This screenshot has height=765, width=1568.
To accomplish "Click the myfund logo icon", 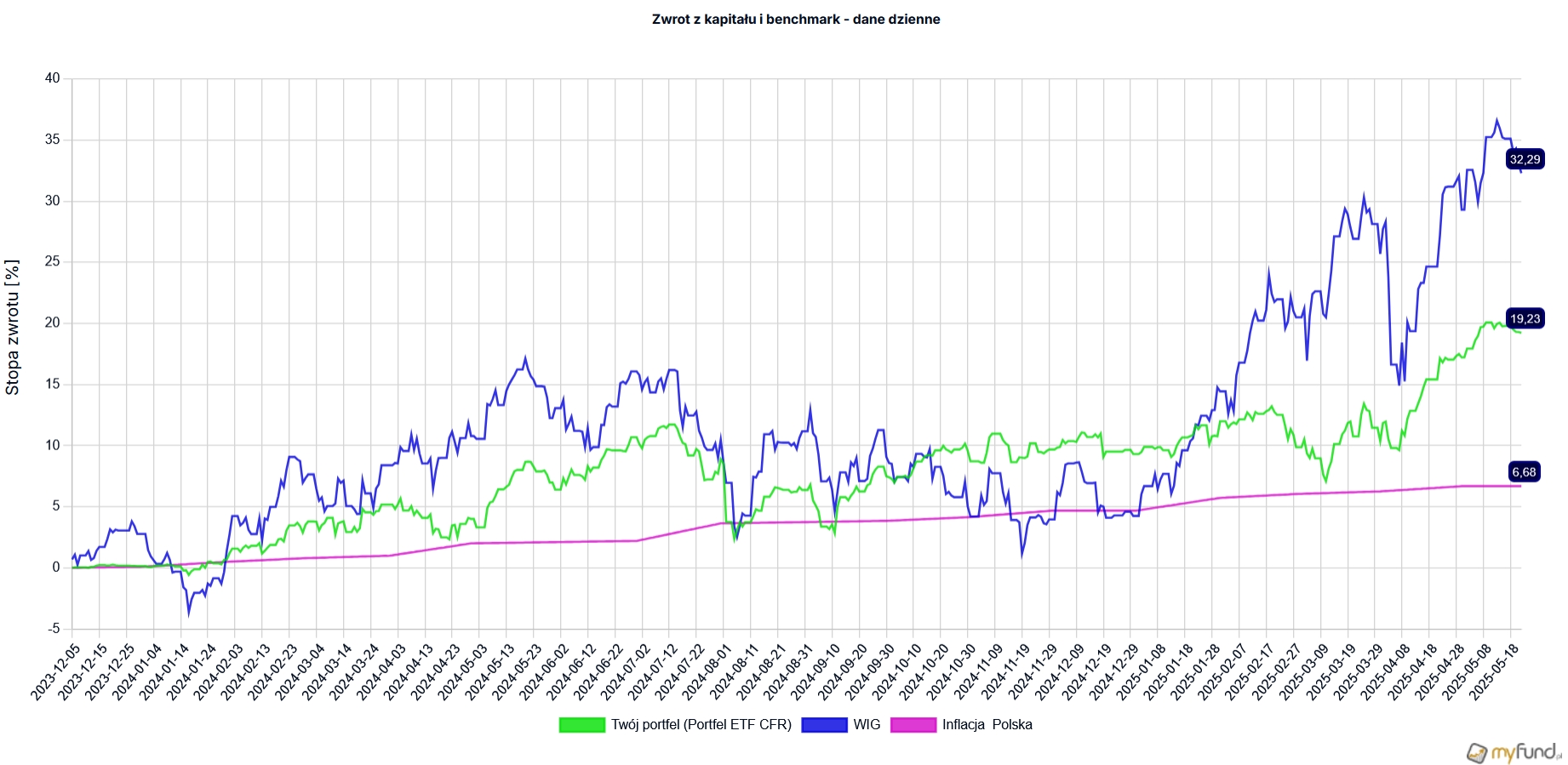I will click(1477, 752).
